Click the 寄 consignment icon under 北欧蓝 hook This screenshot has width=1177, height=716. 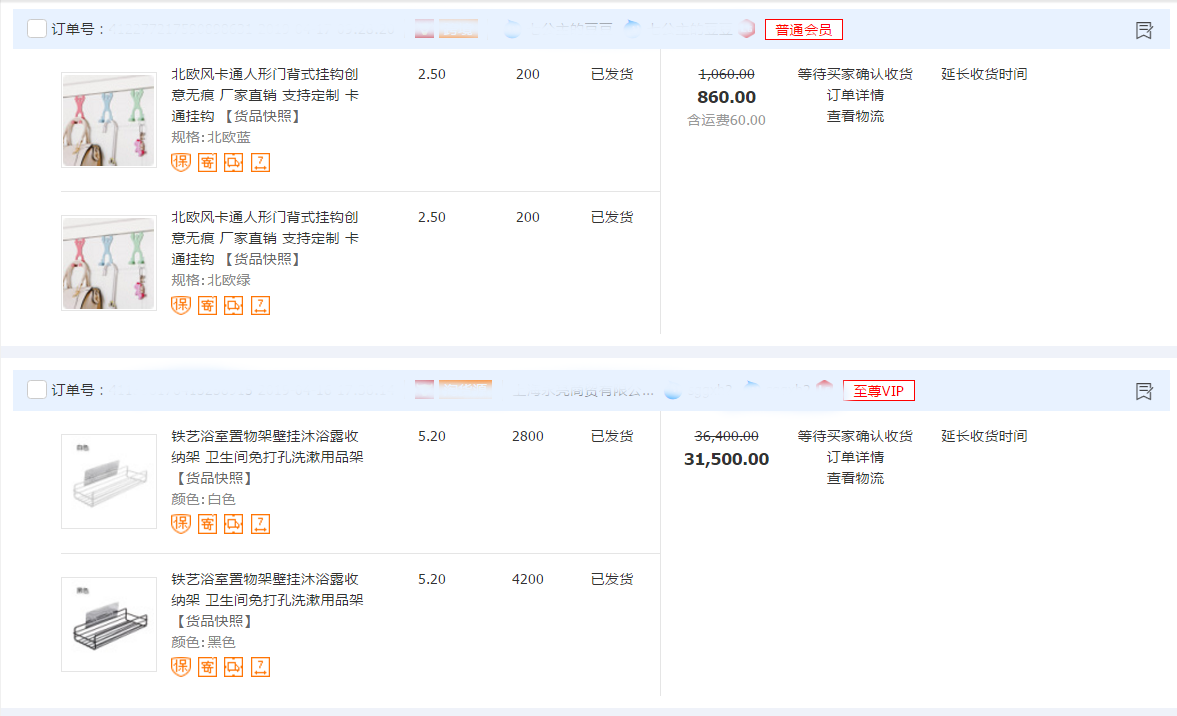(207, 161)
